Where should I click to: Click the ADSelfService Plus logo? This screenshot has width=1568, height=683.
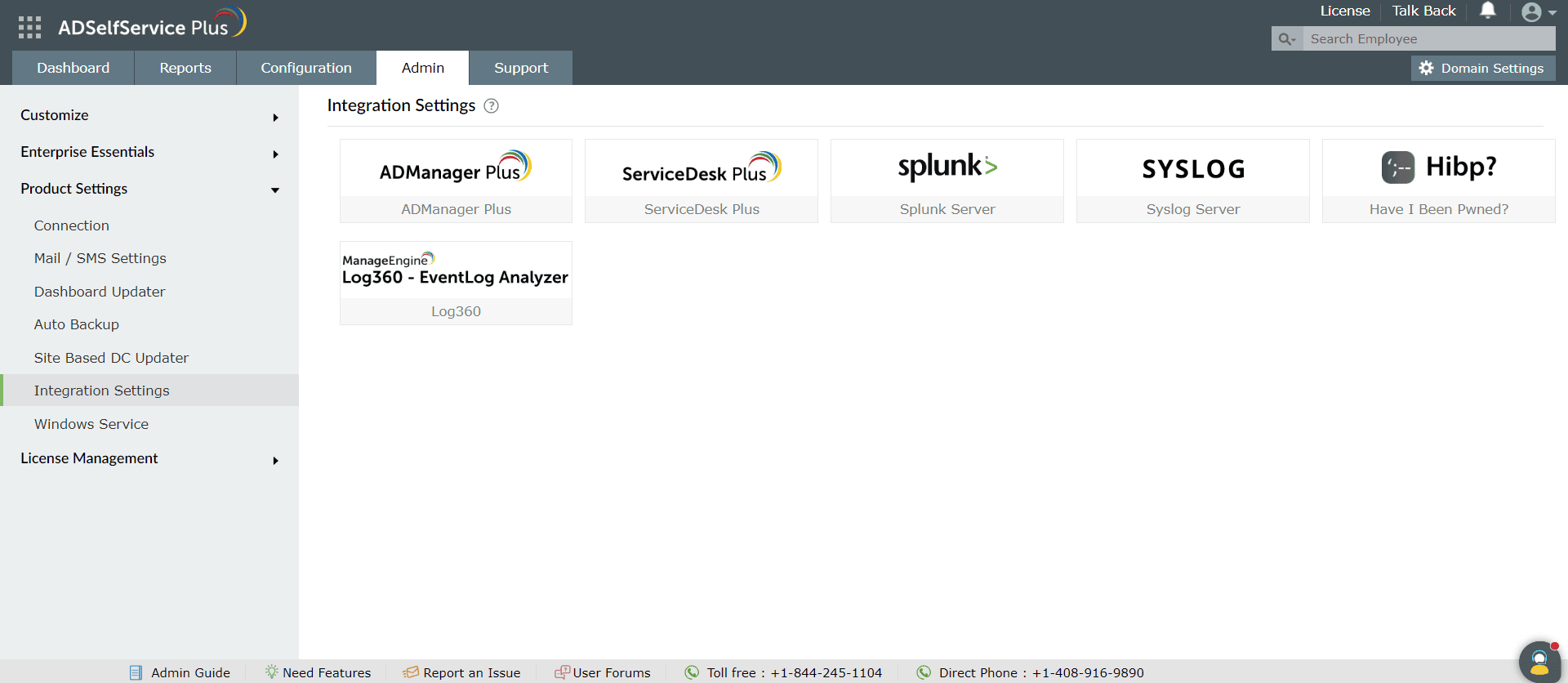tap(152, 25)
